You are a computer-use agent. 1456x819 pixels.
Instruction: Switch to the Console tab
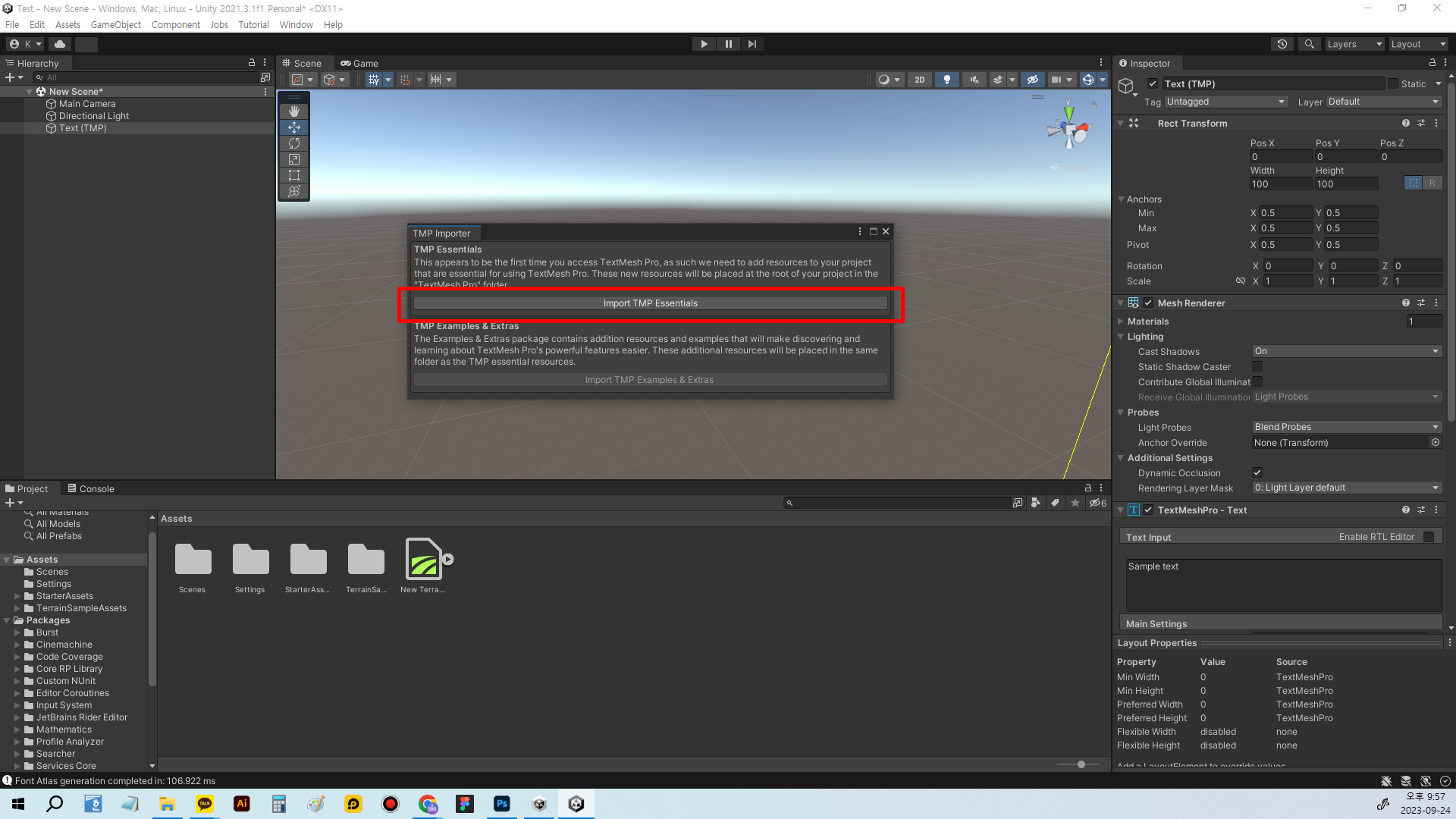tap(91, 488)
